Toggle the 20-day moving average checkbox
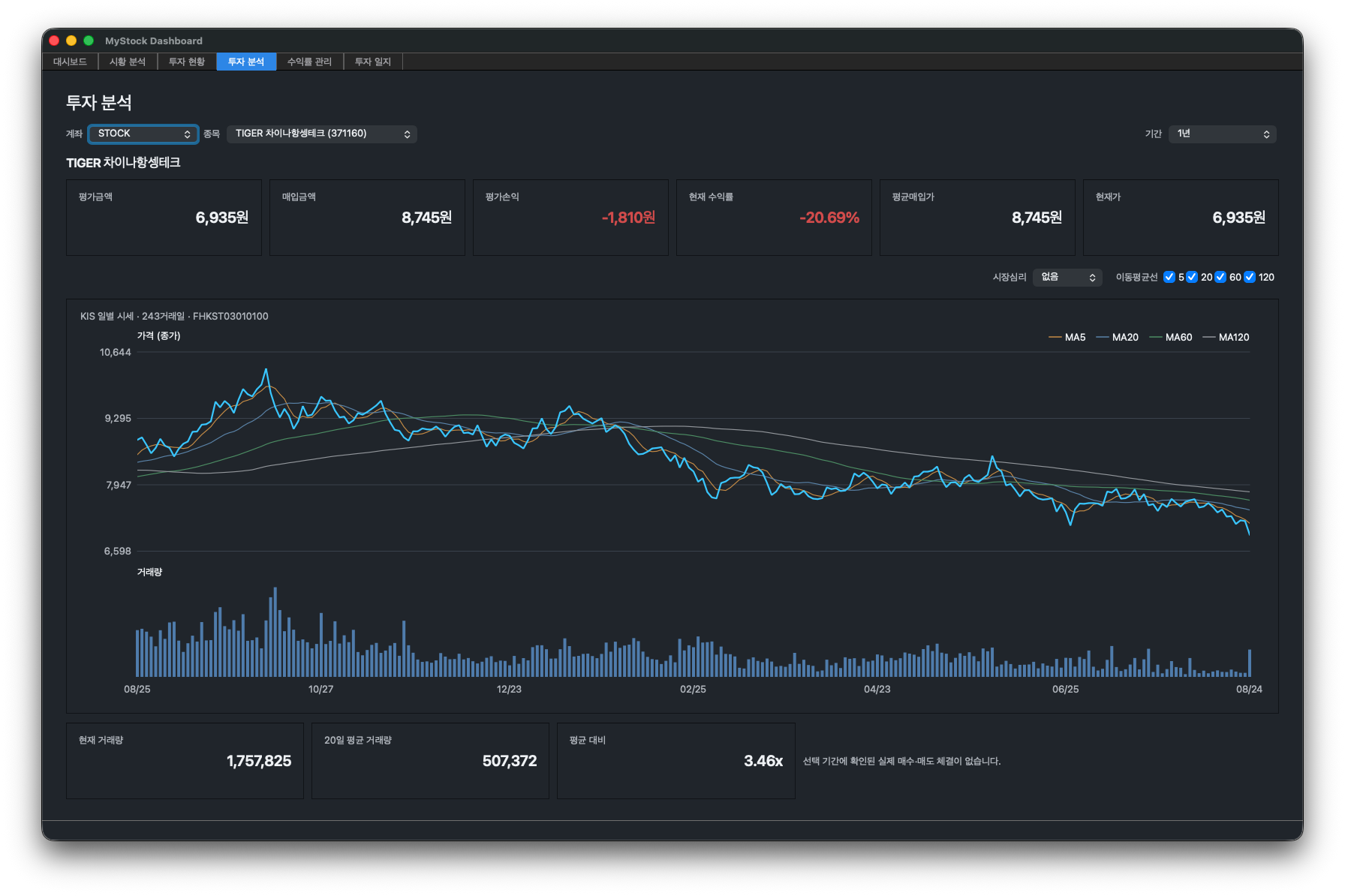This screenshot has height=896, width=1345. (1192, 277)
